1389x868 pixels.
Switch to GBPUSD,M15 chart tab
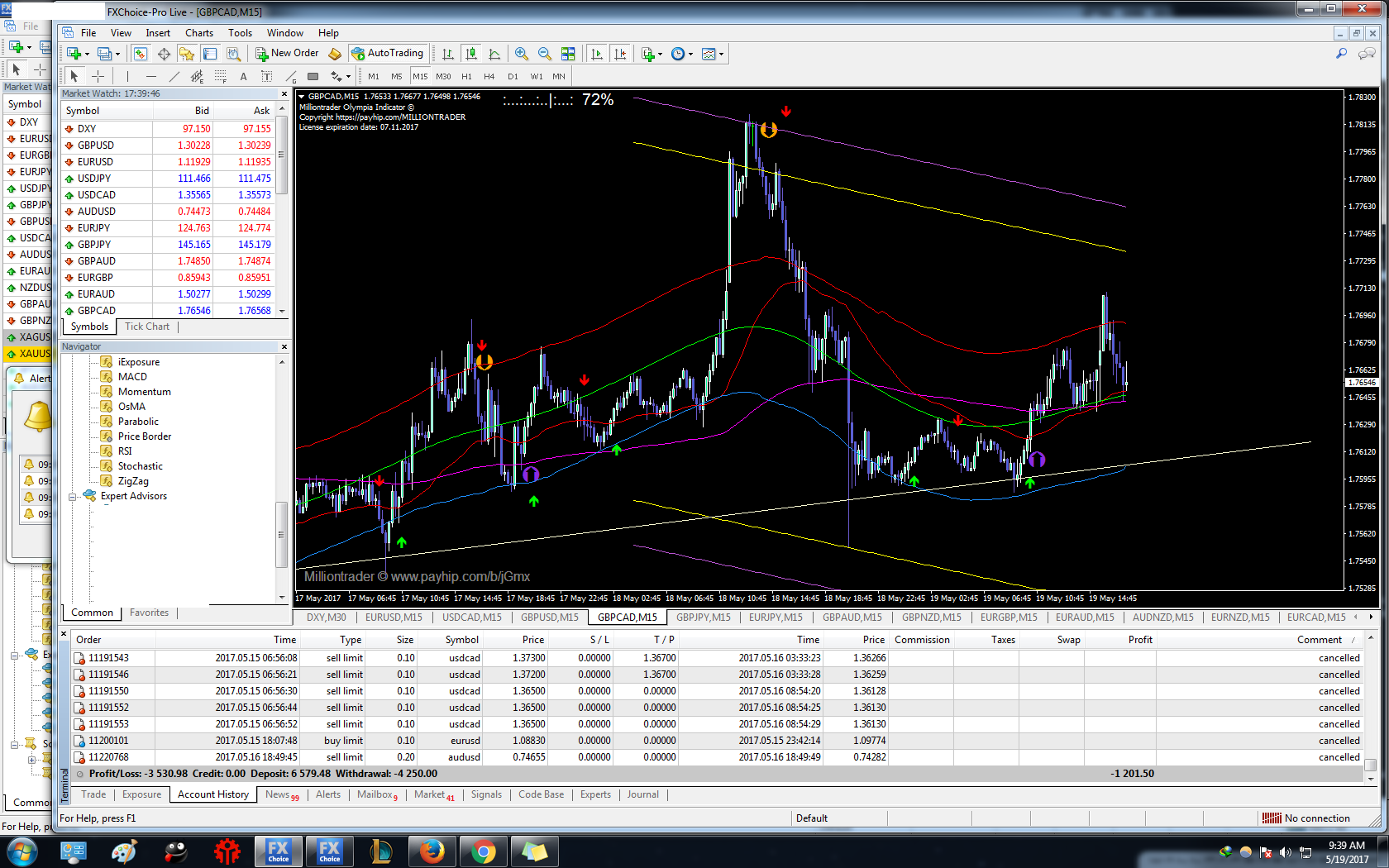pos(550,618)
